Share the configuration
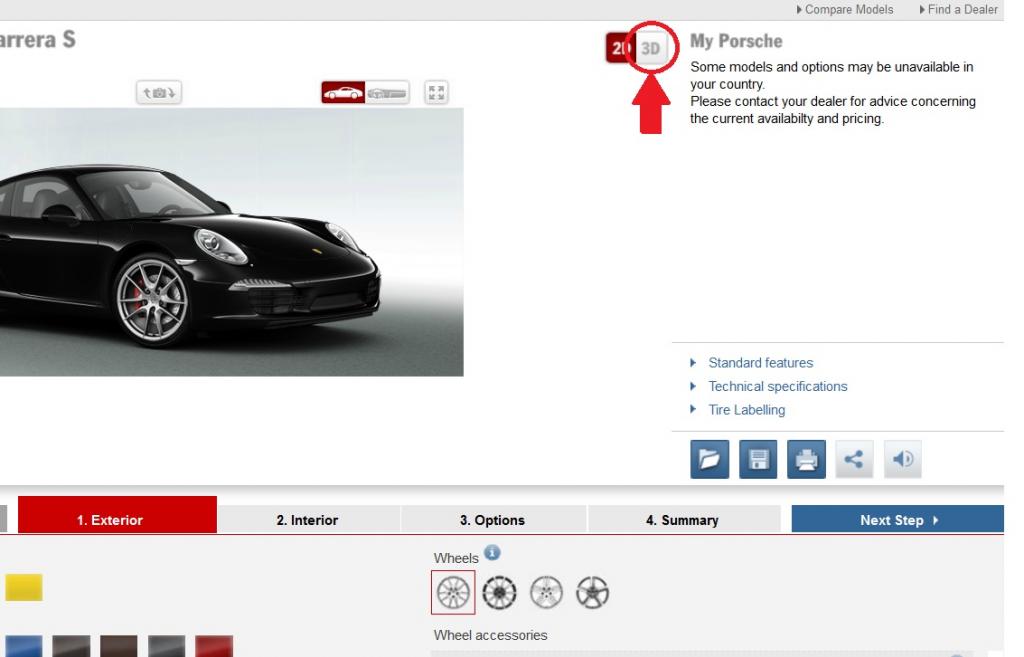Viewport: 1024px width, 657px height. click(854, 459)
